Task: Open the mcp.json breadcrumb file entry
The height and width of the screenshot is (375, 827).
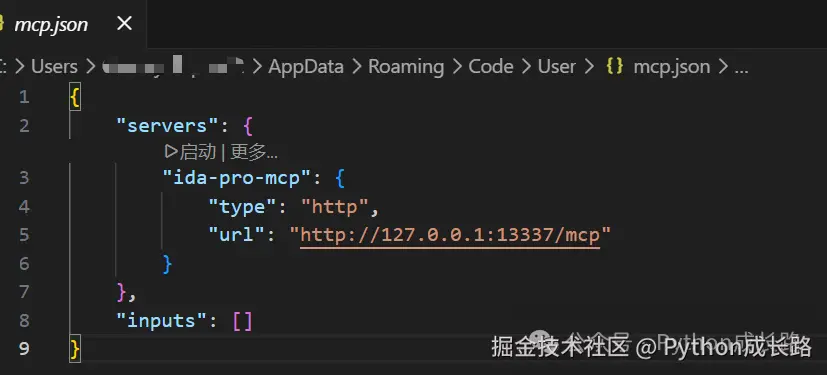Action: coord(671,67)
